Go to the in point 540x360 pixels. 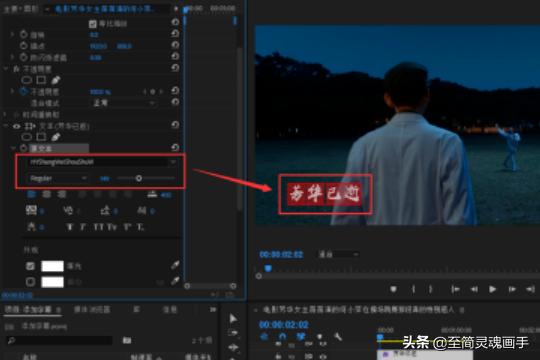[455, 289]
